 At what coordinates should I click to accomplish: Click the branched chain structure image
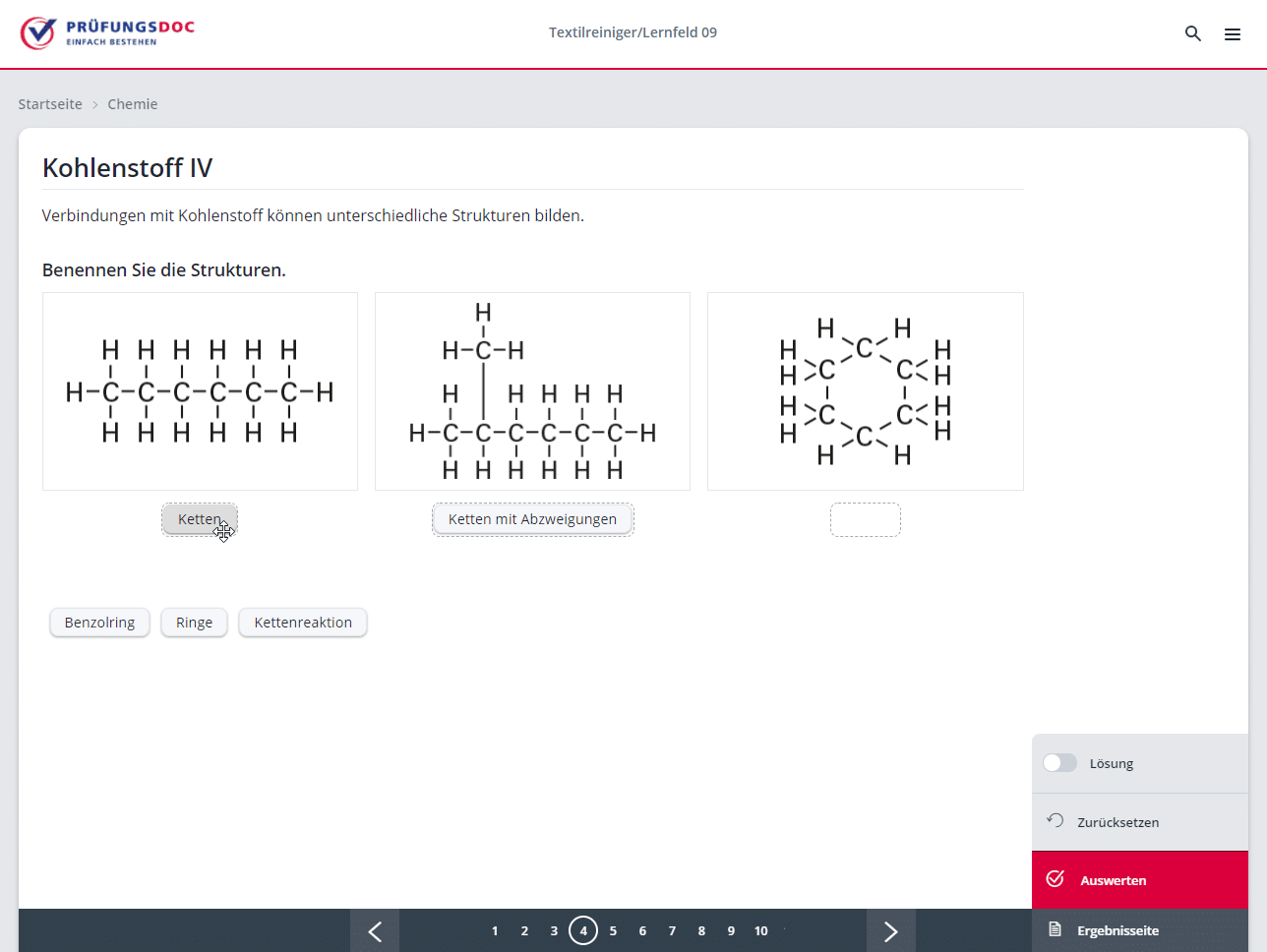pos(532,391)
